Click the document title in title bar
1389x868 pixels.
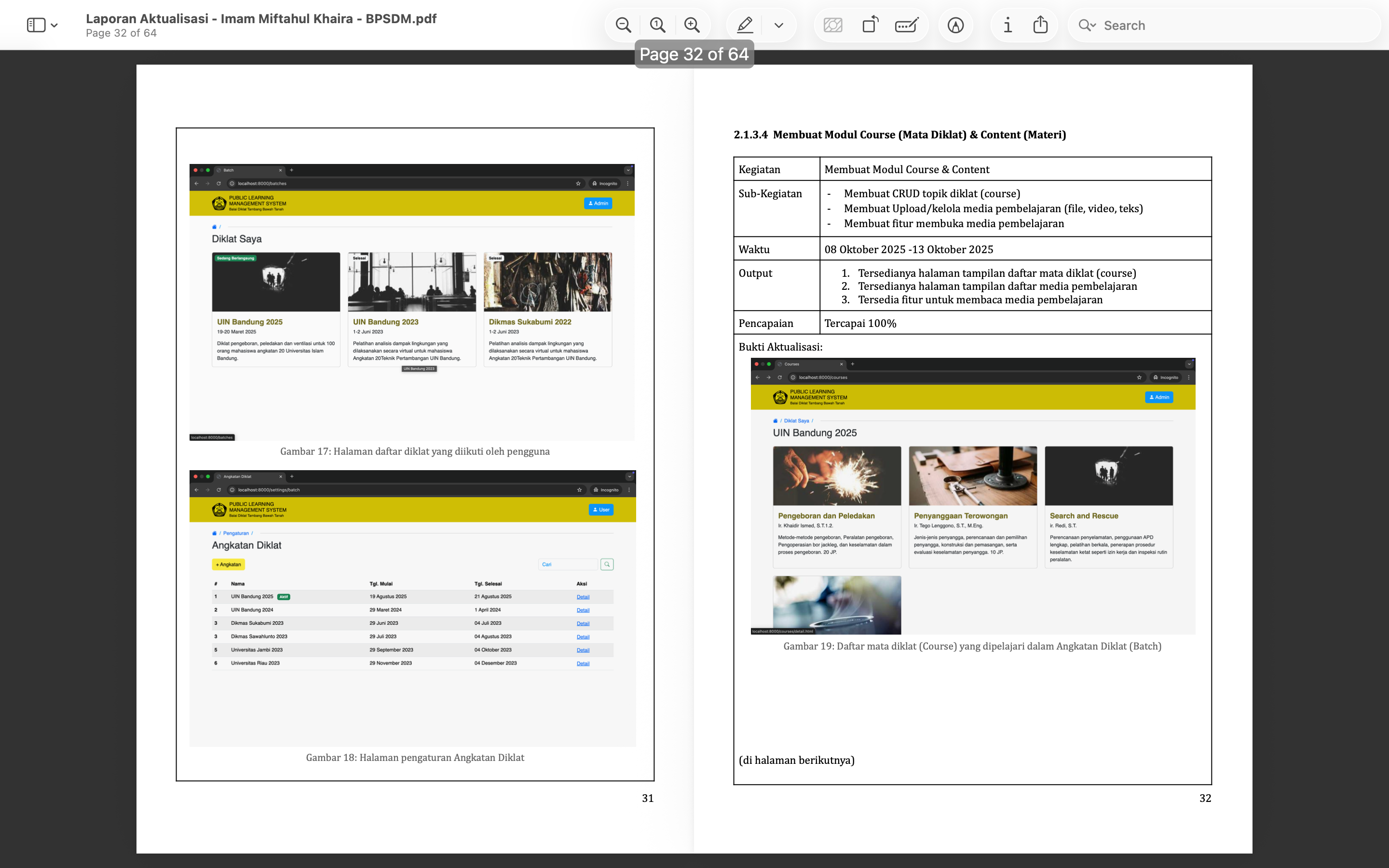261,18
